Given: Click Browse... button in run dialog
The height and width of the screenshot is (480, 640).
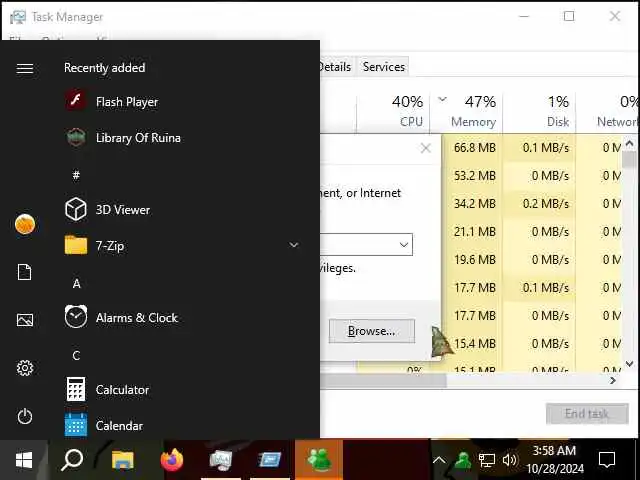Looking at the screenshot, I should click(372, 331).
